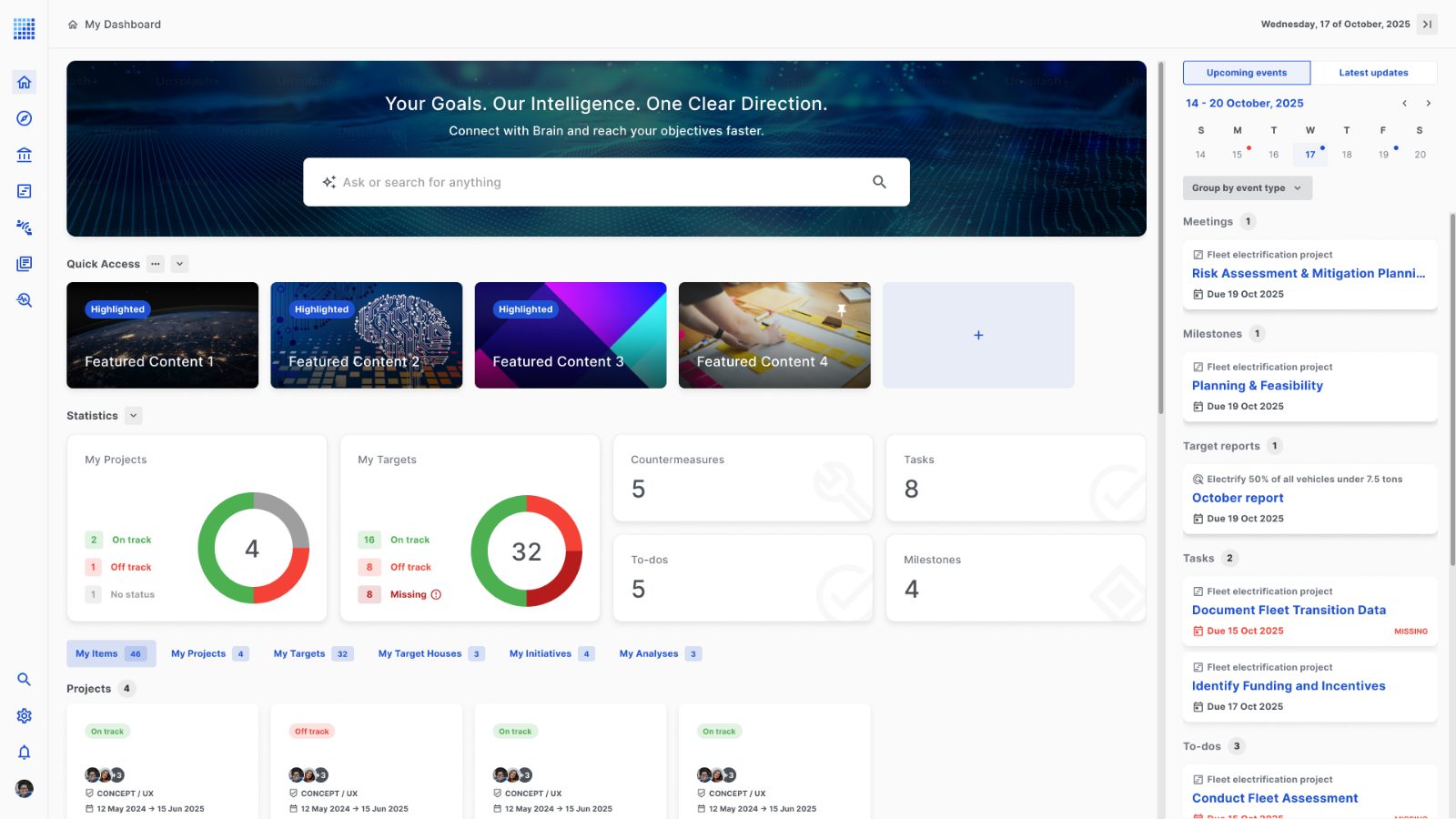Open the satellite signal icon in sidebar
Screen dimensions: 1456x819
point(25,227)
